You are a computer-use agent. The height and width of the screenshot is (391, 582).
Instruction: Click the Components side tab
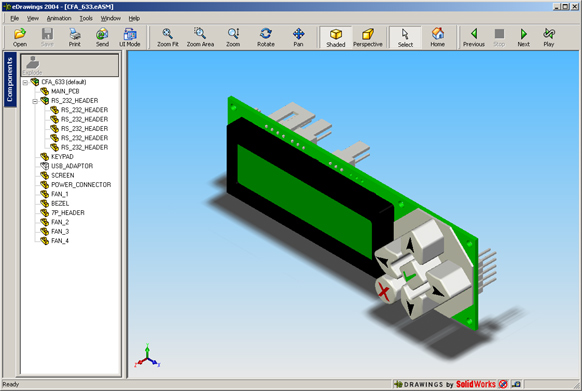(x=10, y=79)
